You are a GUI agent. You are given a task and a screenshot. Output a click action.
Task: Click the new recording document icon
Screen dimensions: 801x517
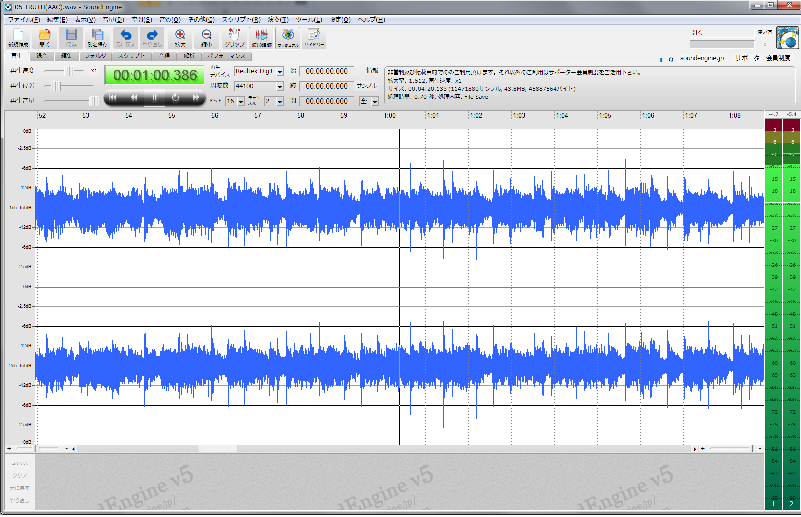pyautogui.click(x=18, y=37)
